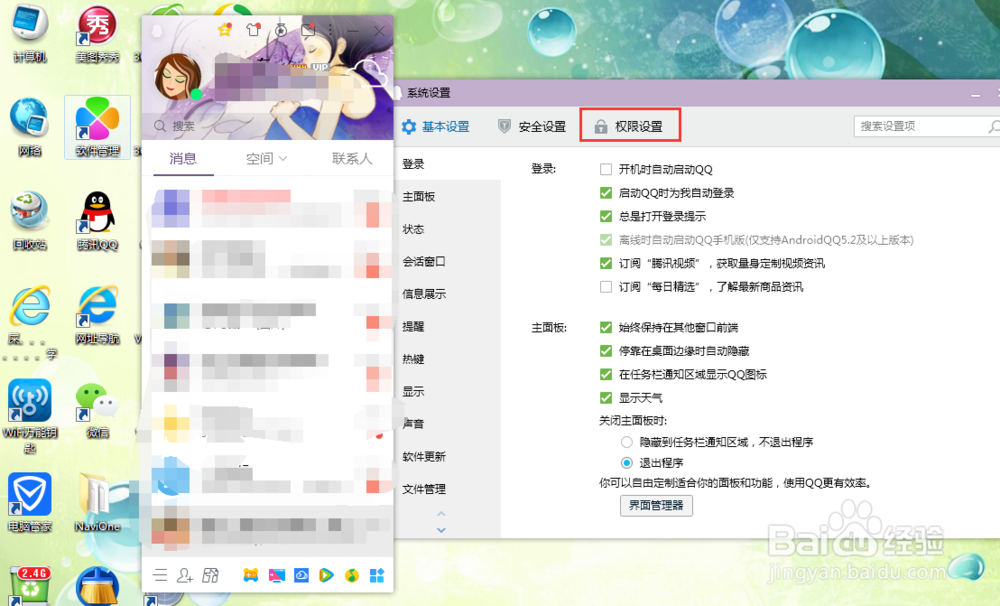Uncheck 启动QQ时为我自动登录

pyautogui.click(x=606, y=193)
